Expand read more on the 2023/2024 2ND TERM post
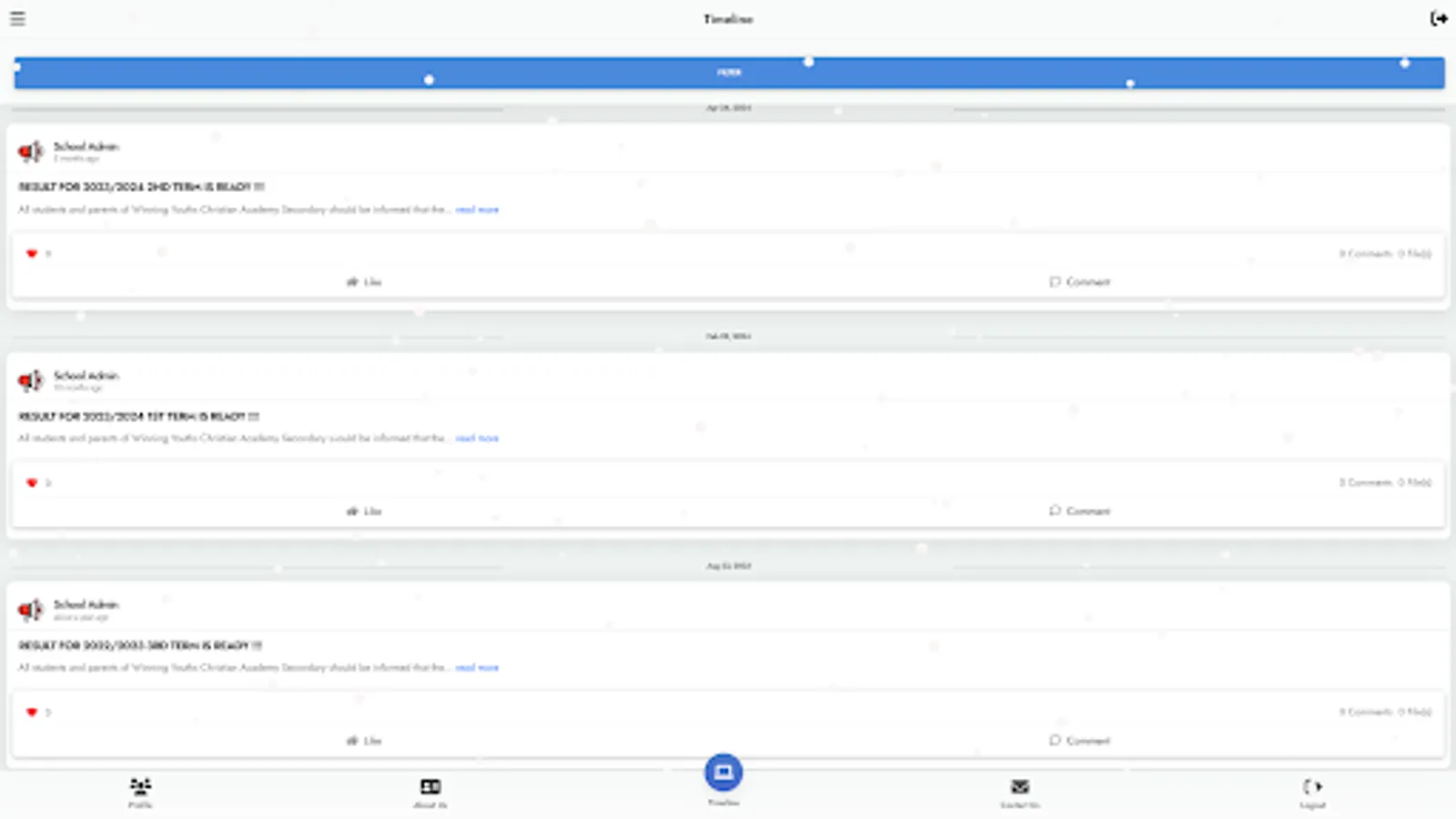The height and width of the screenshot is (819, 1456). [477, 209]
